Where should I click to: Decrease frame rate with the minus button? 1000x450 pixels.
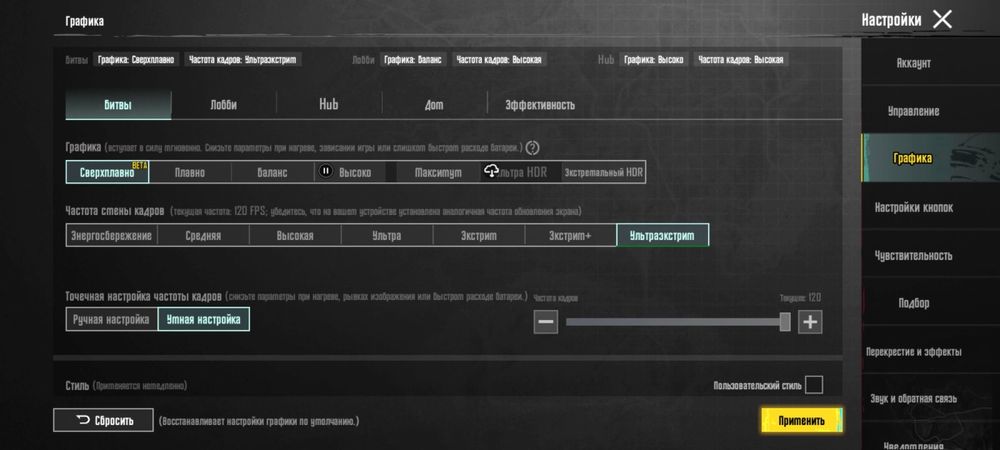[x=545, y=322]
